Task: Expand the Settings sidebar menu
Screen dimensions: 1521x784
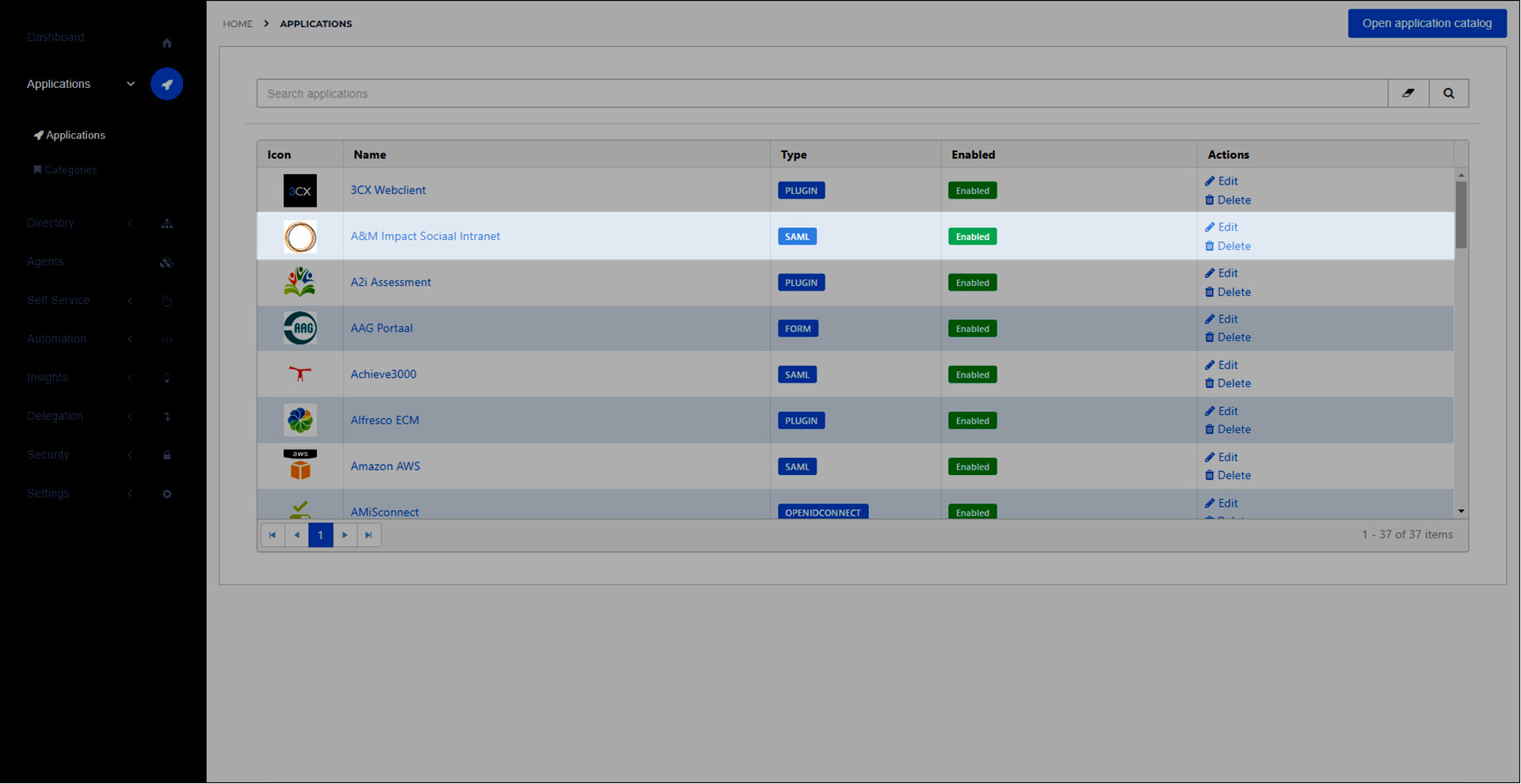Action: pos(130,493)
